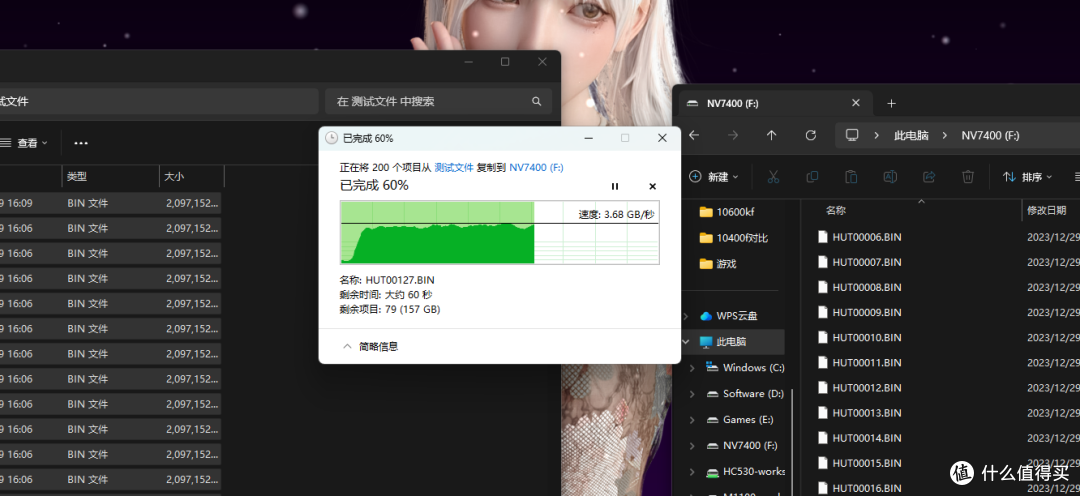The image size is (1080, 496).
Task: Select file HUT00011.BIN
Action: pos(860,362)
